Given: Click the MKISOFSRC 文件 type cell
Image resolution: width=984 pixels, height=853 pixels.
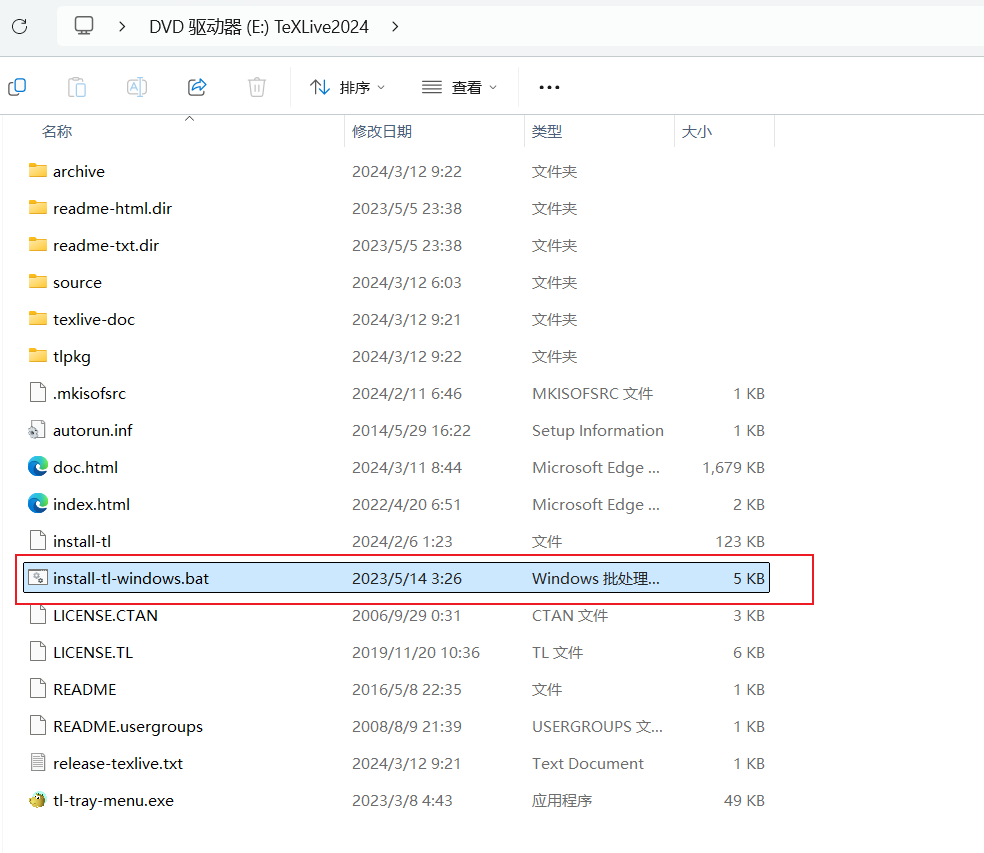Looking at the screenshot, I should pos(592,394).
